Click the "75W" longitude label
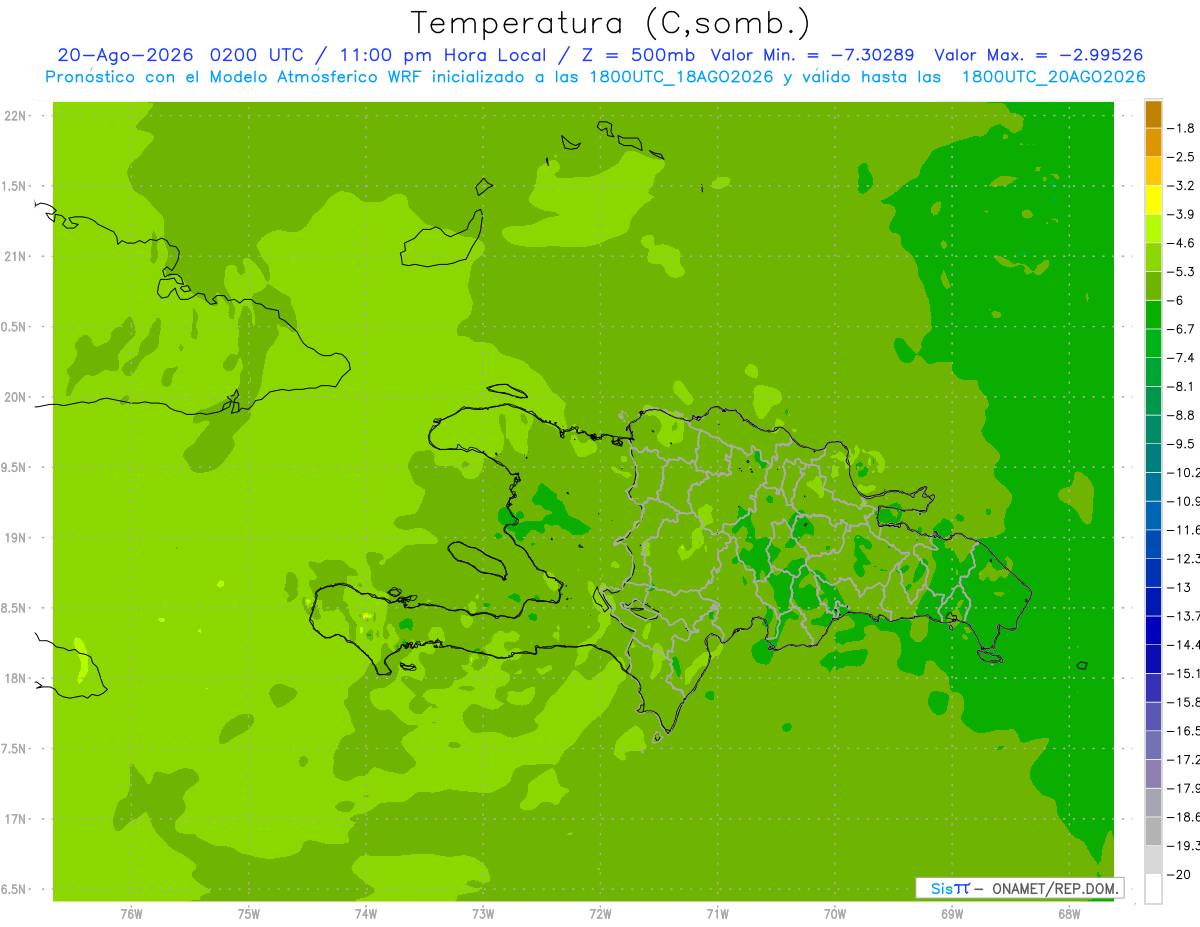The height and width of the screenshot is (927, 1200). [x=248, y=914]
